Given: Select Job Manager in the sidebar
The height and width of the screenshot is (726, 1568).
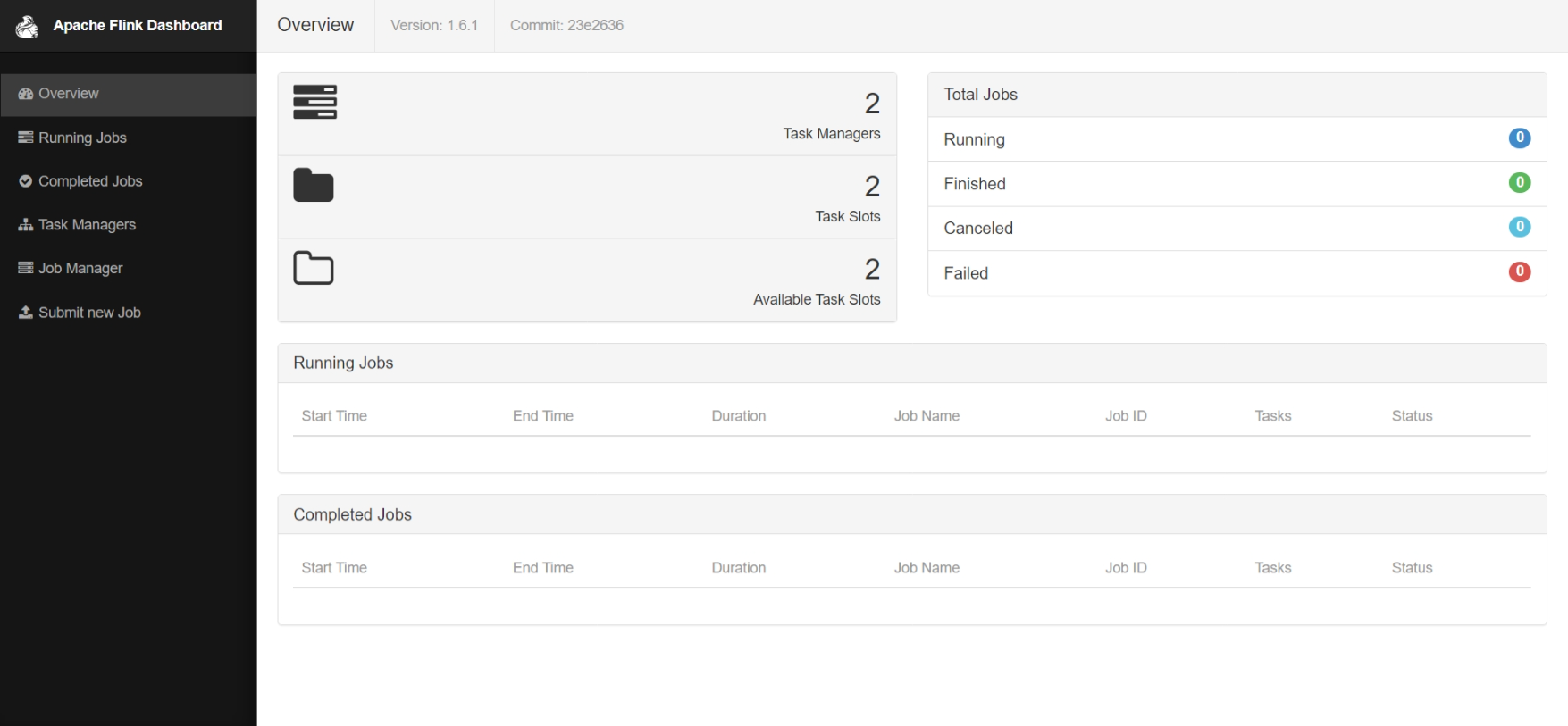Looking at the screenshot, I should click(x=80, y=269).
